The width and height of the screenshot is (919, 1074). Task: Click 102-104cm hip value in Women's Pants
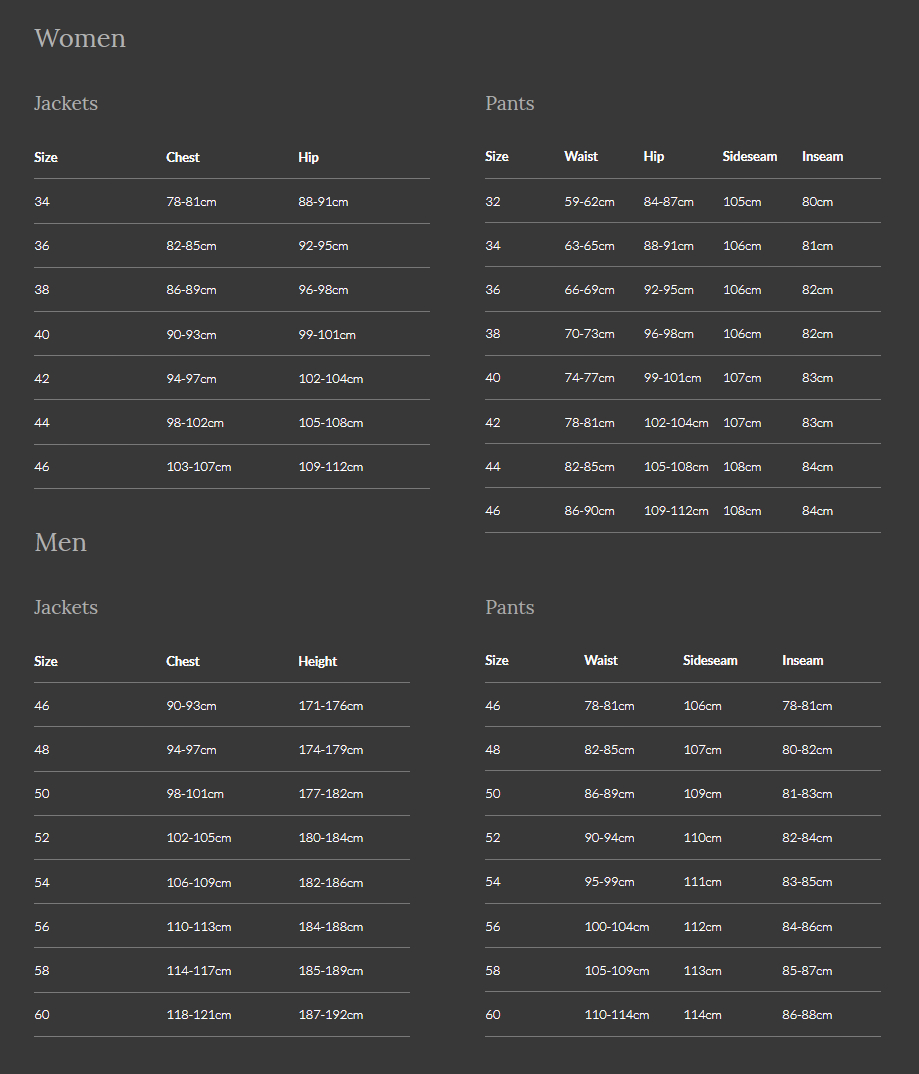(676, 423)
